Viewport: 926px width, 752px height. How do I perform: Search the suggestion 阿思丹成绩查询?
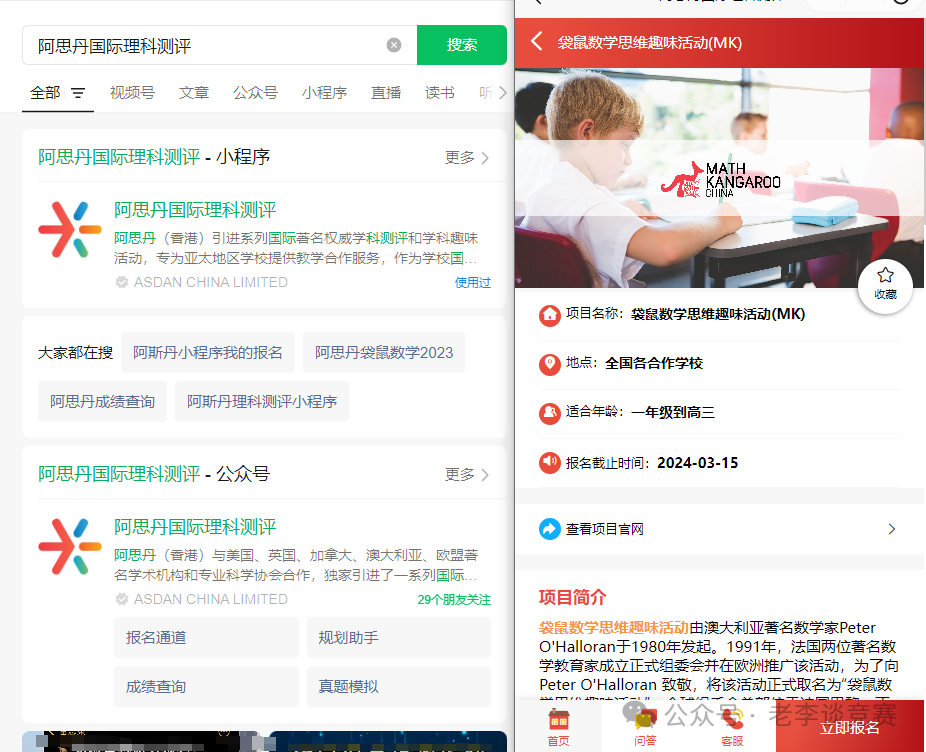coord(102,402)
